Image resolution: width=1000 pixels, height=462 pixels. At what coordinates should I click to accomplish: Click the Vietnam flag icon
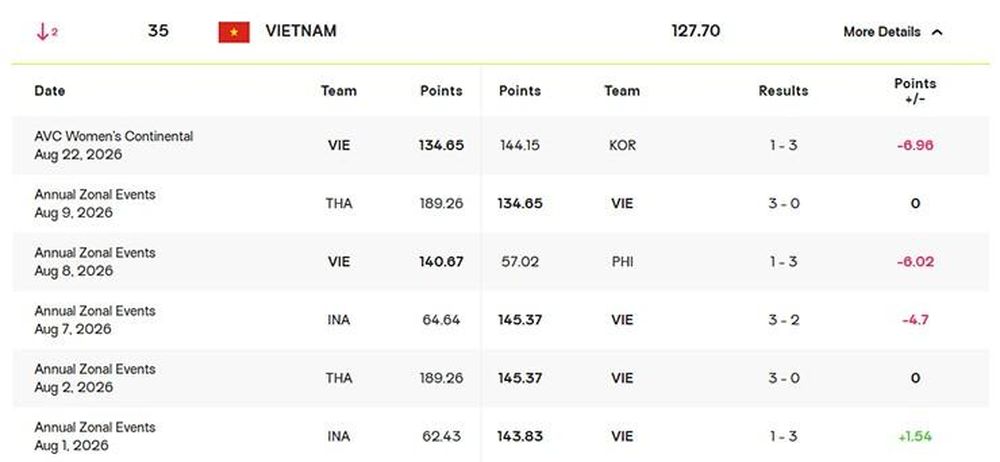pos(234,32)
